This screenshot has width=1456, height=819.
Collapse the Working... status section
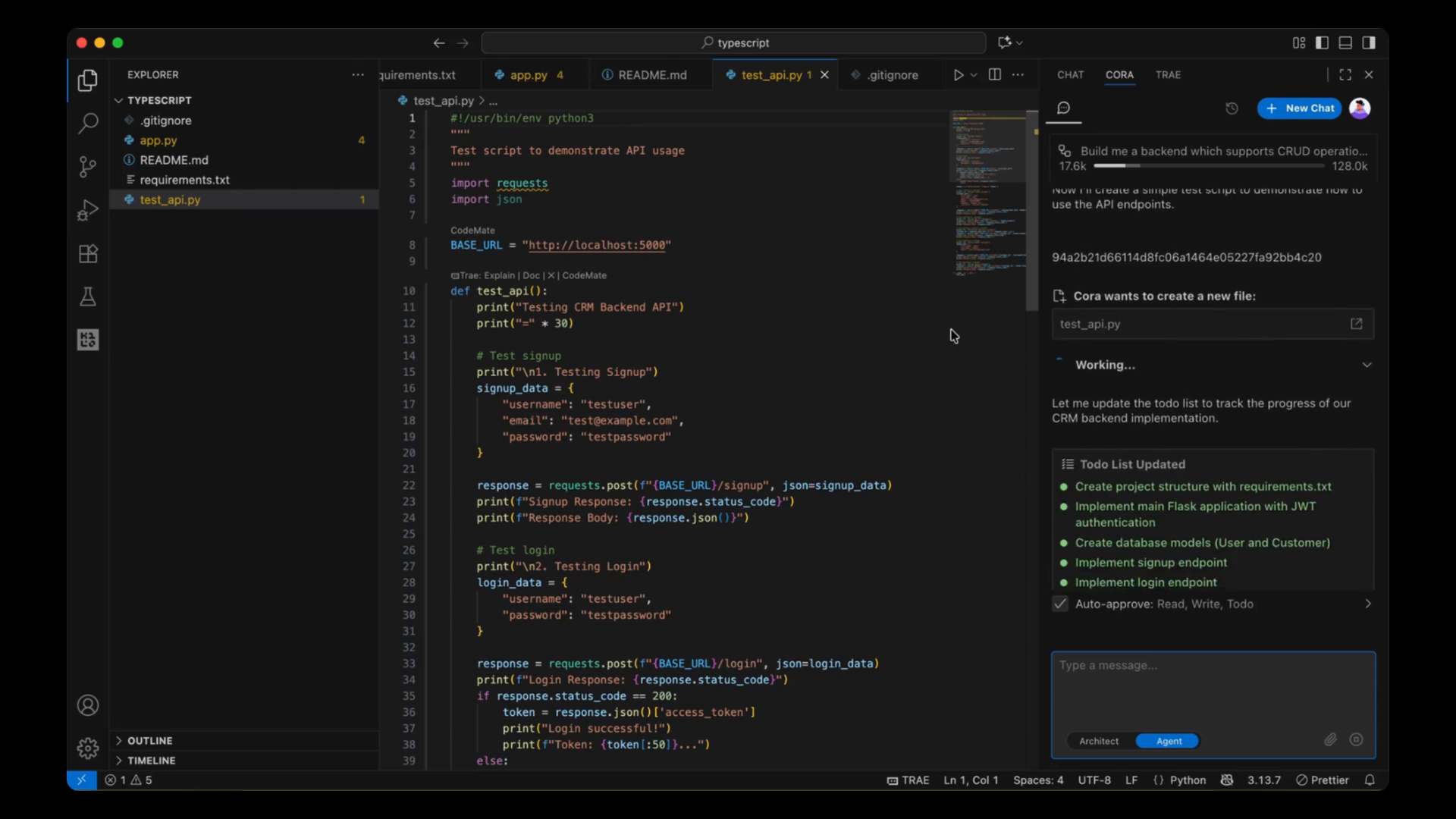pos(1367,365)
